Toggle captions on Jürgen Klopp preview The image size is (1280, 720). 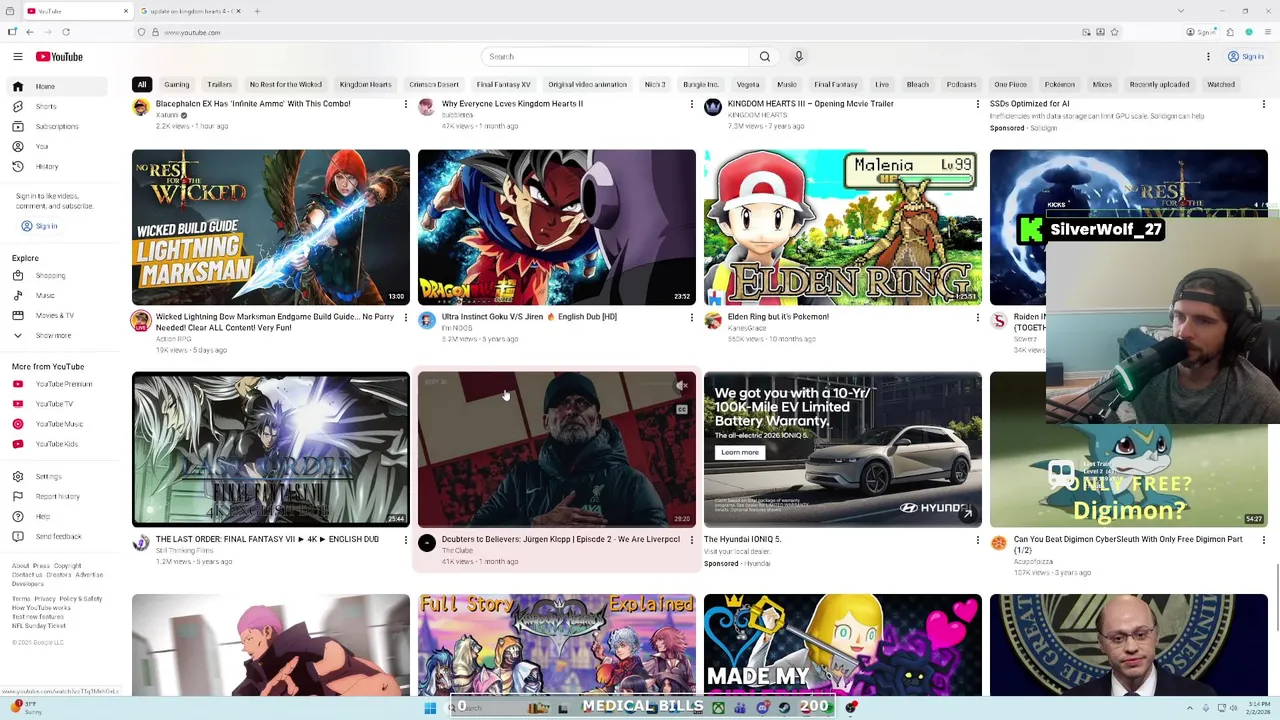click(x=682, y=409)
